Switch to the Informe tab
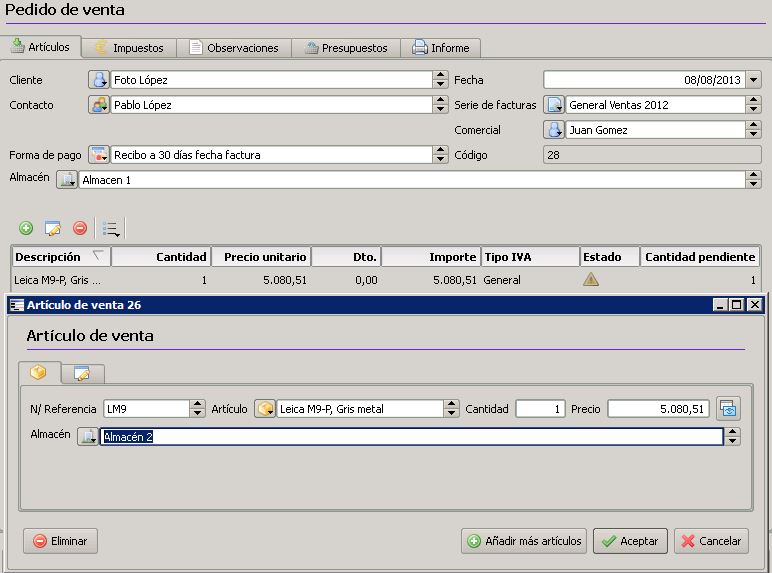 (441, 48)
